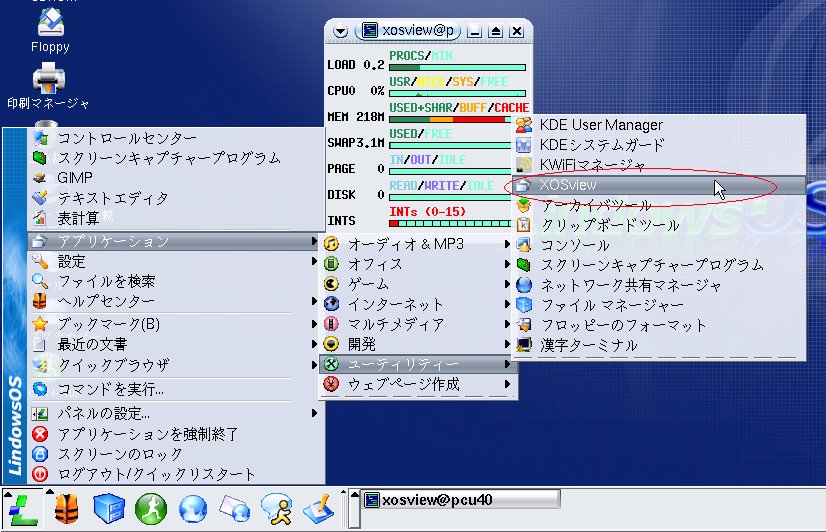Expand アプリケーション menu entry
This screenshot has width=826, height=532.
(175, 241)
